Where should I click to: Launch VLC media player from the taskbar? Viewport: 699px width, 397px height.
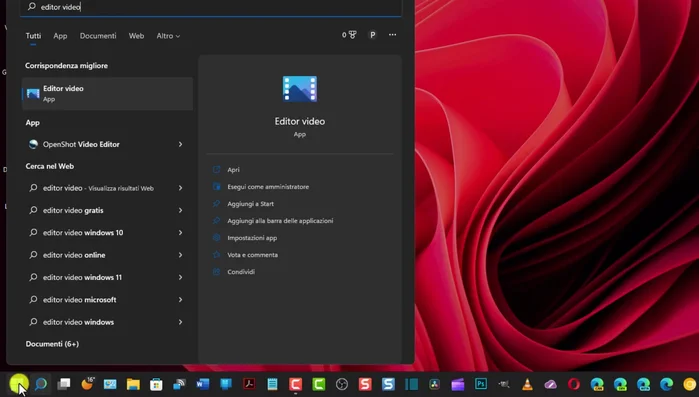527,384
